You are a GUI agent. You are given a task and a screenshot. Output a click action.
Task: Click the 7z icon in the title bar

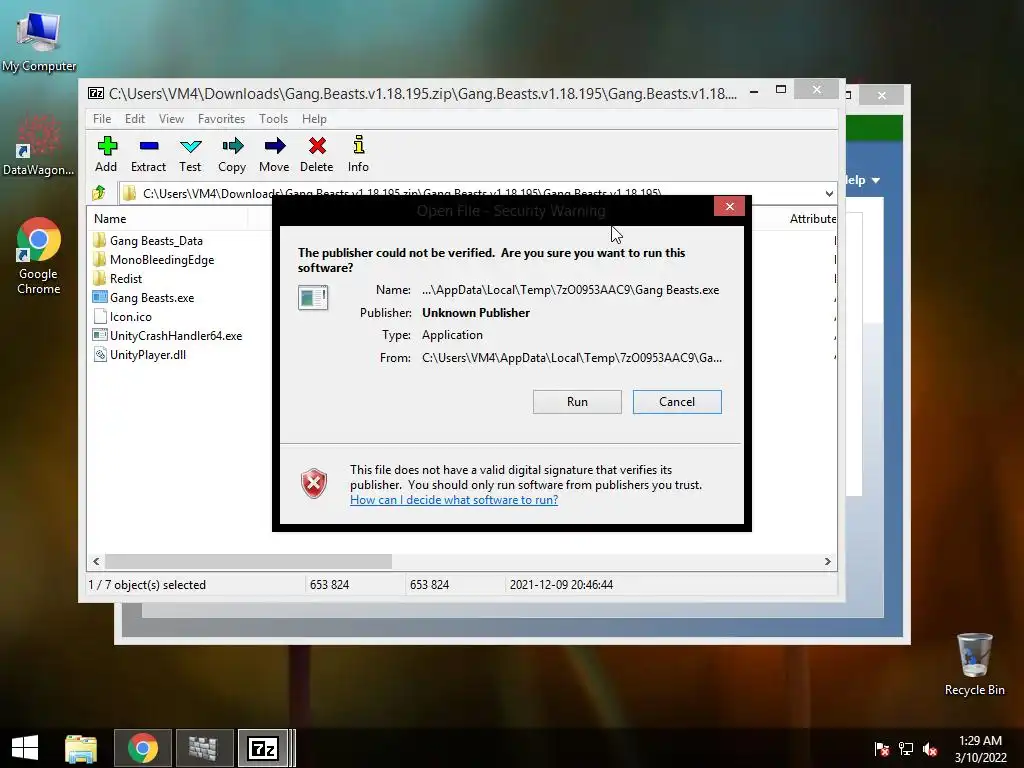coord(96,93)
